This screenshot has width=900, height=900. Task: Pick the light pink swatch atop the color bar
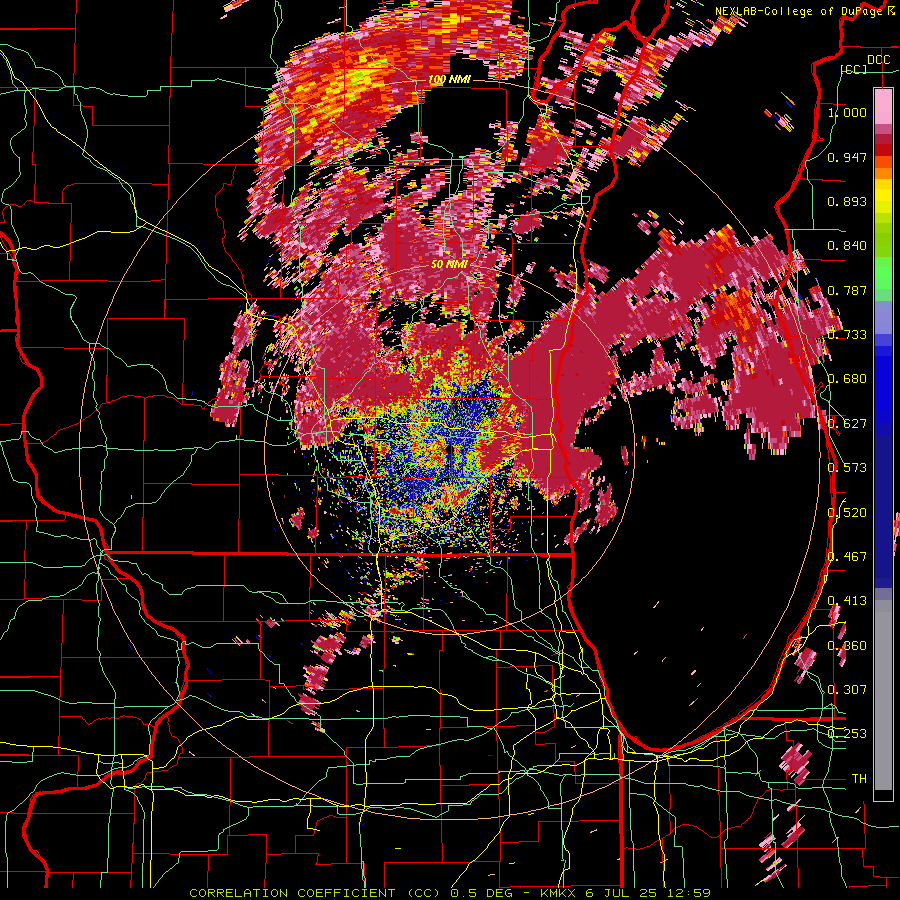click(x=883, y=106)
